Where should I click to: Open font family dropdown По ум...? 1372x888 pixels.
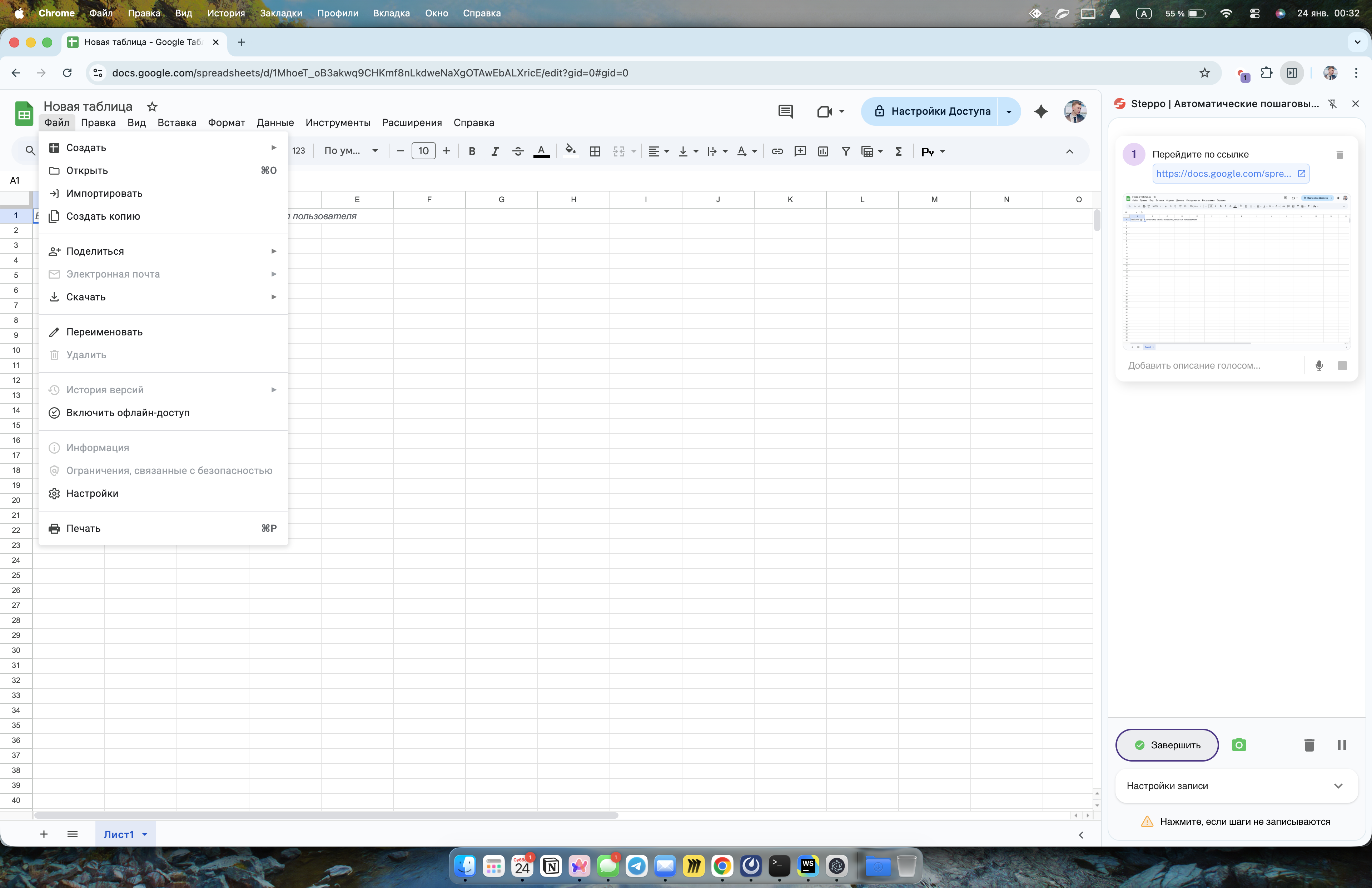[x=351, y=151]
